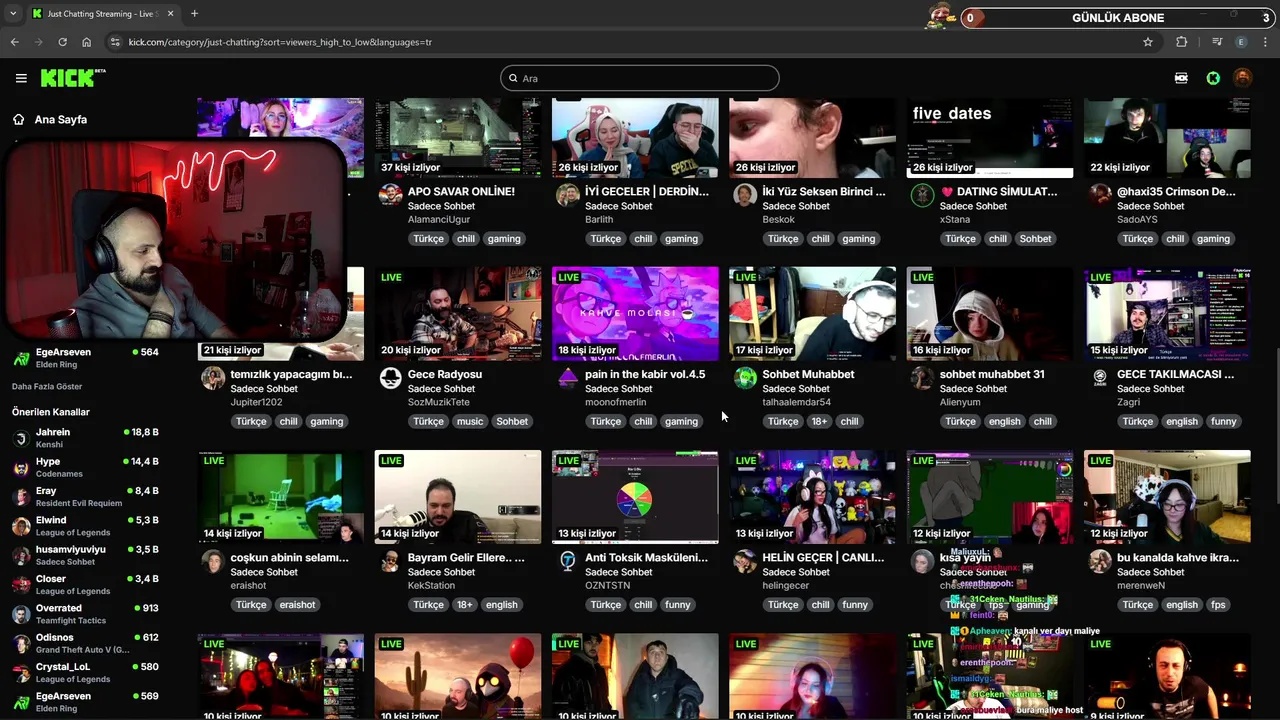This screenshot has width=1280, height=720.
Task: Open KekStation channel avatar
Action: 390,560
